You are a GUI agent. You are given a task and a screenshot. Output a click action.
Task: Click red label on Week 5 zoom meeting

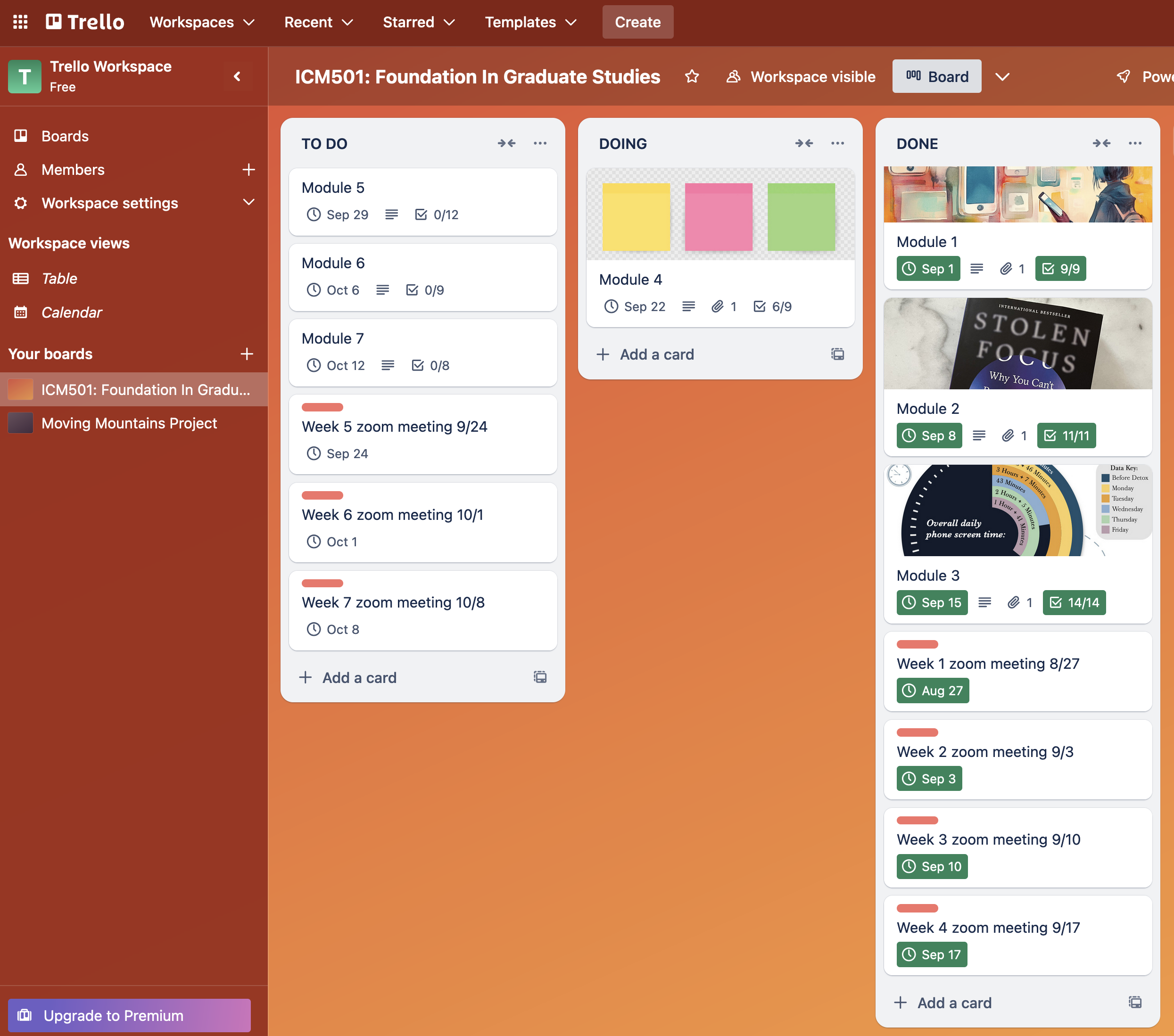pyautogui.click(x=322, y=407)
